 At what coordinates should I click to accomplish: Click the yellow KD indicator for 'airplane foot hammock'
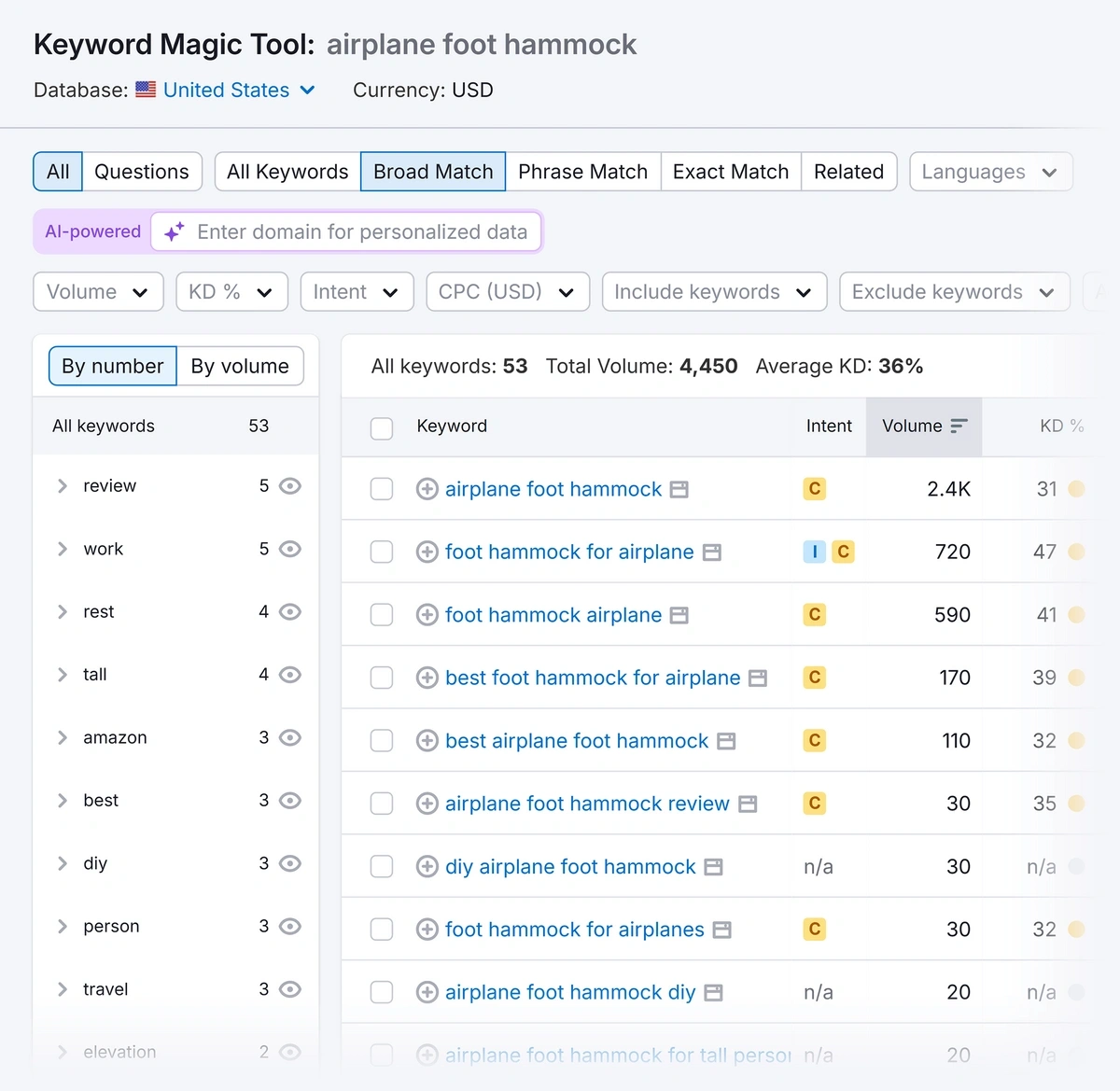pos(1076,489)
